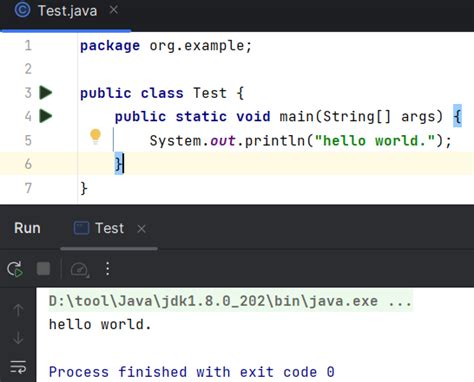Close the Test run tab
This screenshot has height=382, width=474.
coord(142,229)
